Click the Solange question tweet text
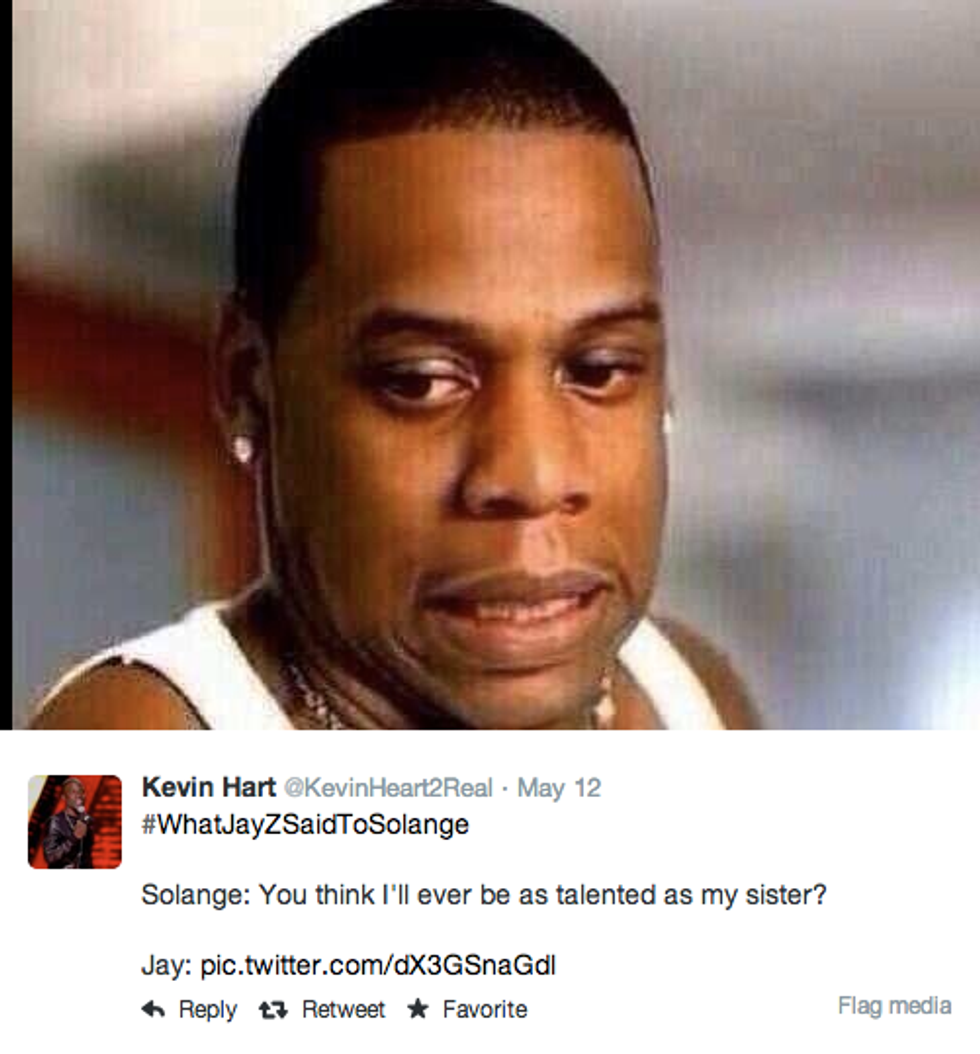The height and width of the screenshot is (1054, 980). tap(484, 895)
